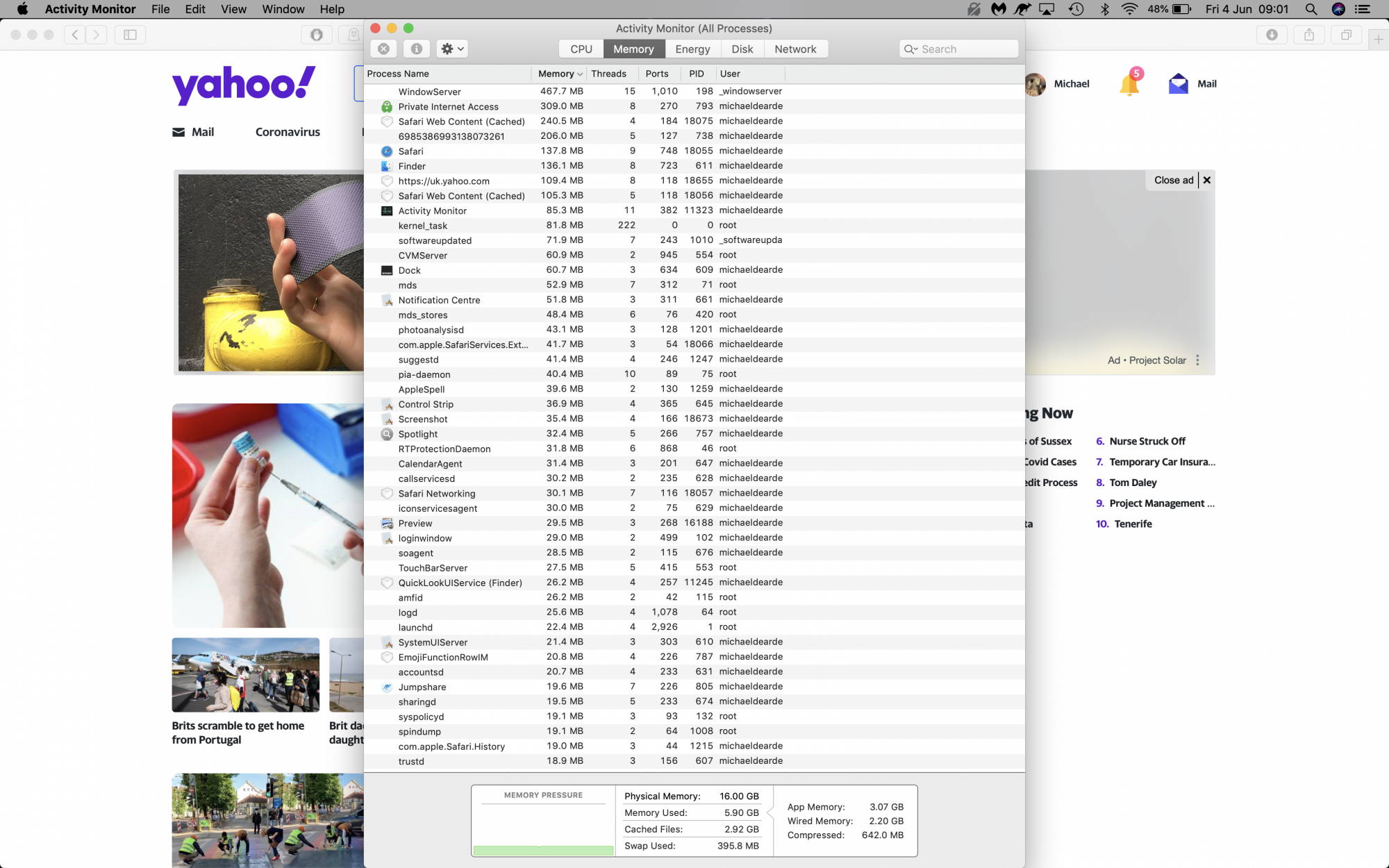Click the Screenshot process icon

[x=387, y=419]
